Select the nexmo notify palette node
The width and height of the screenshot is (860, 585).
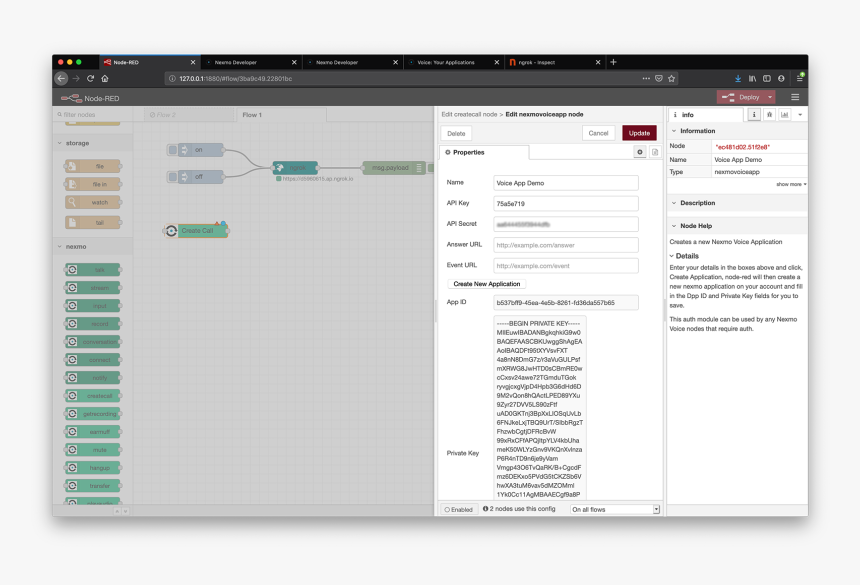tap(93, 378)
